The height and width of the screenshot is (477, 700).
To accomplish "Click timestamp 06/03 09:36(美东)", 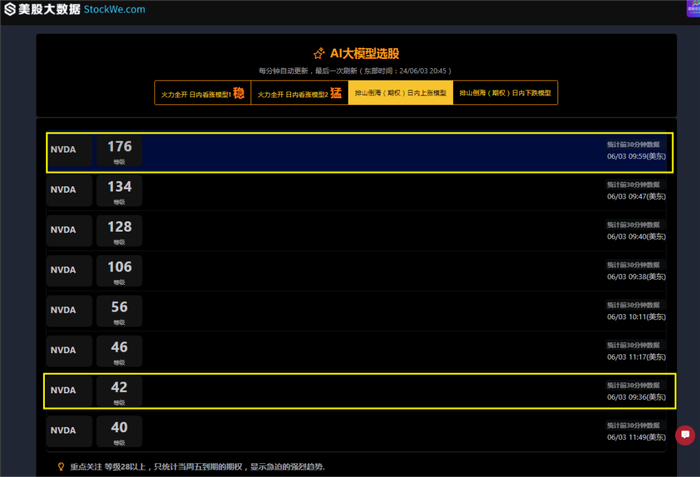I will click(x=636, y=398).
